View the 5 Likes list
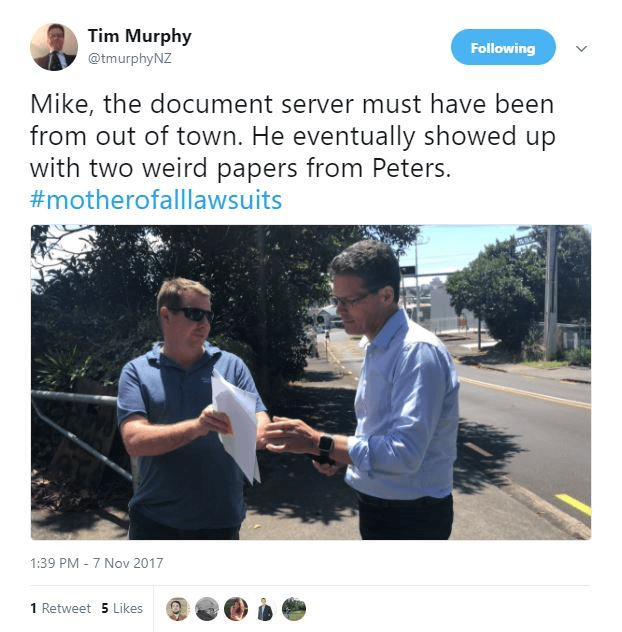The image size is (622, 632). coord(122,608)
